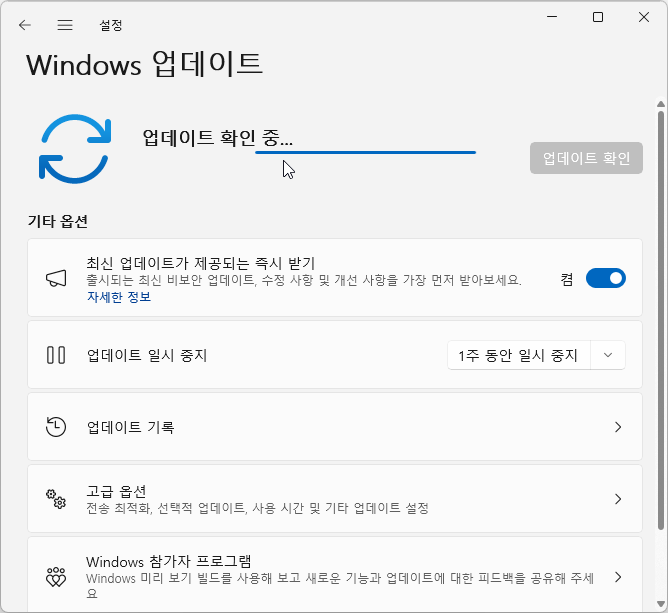Click the 출시되는 최신 비보안 업데이트 description text
Viewport: 668px width, 613px height.
click(304, 280)
